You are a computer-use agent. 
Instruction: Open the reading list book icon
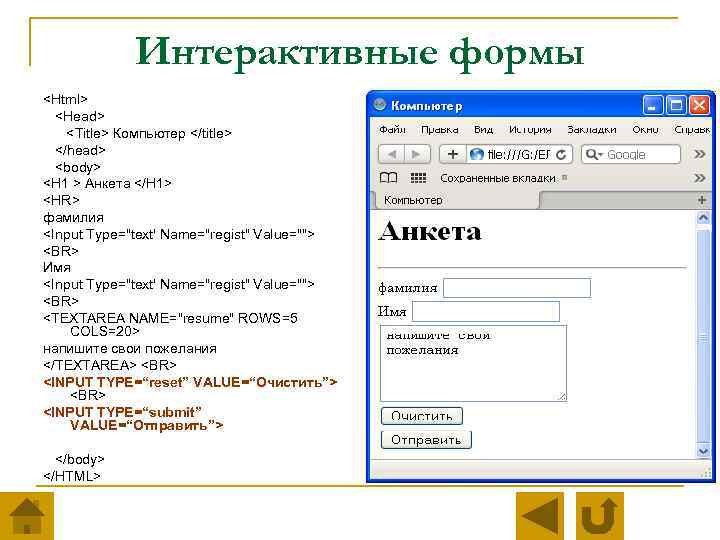pos(388,178)
